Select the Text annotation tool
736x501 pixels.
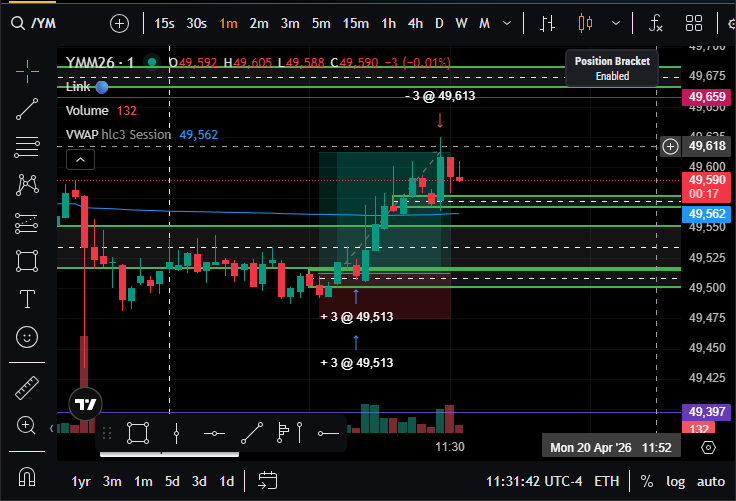[x=27, y=299]
